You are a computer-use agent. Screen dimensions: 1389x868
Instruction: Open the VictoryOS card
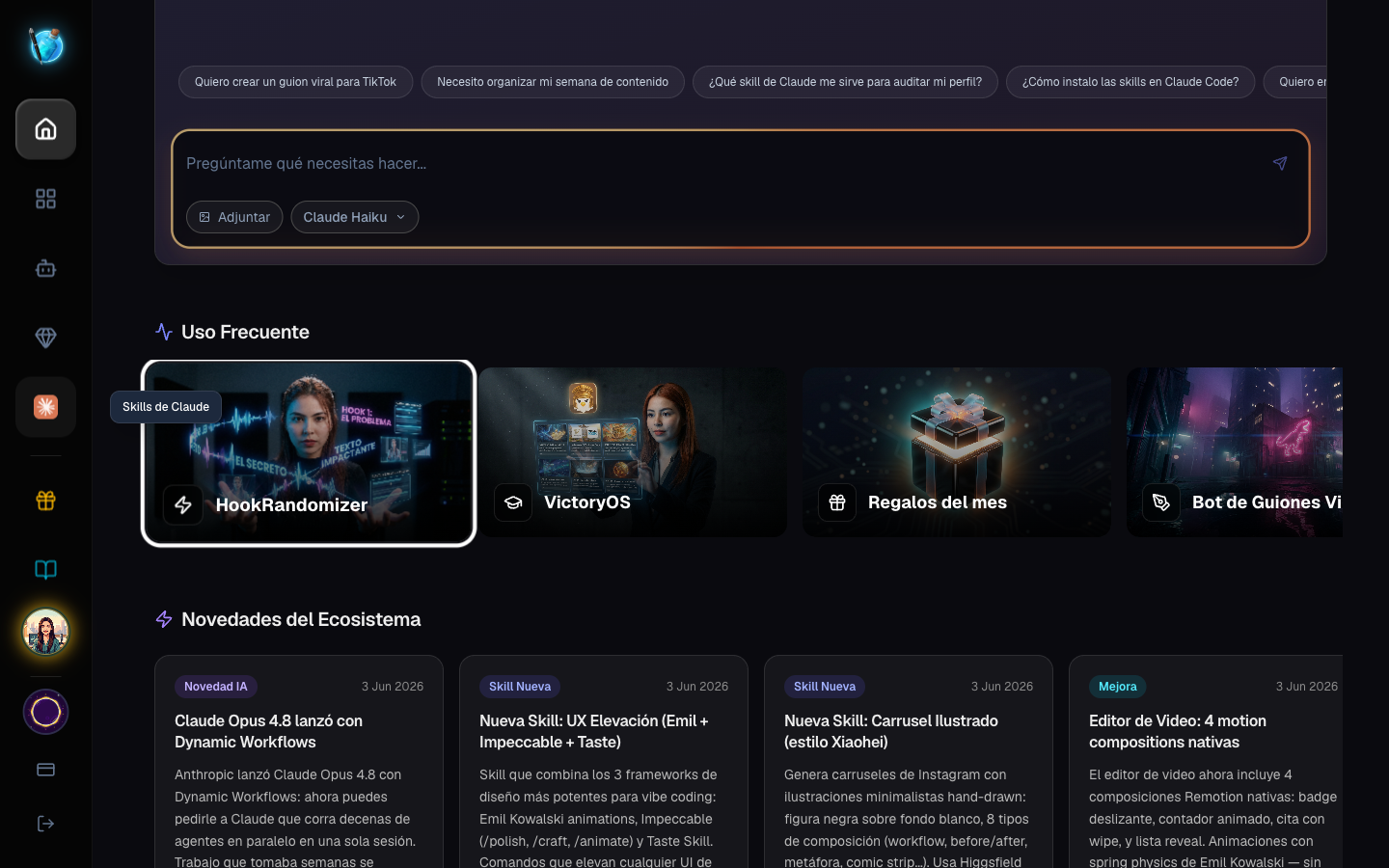(x=633, y=452)
